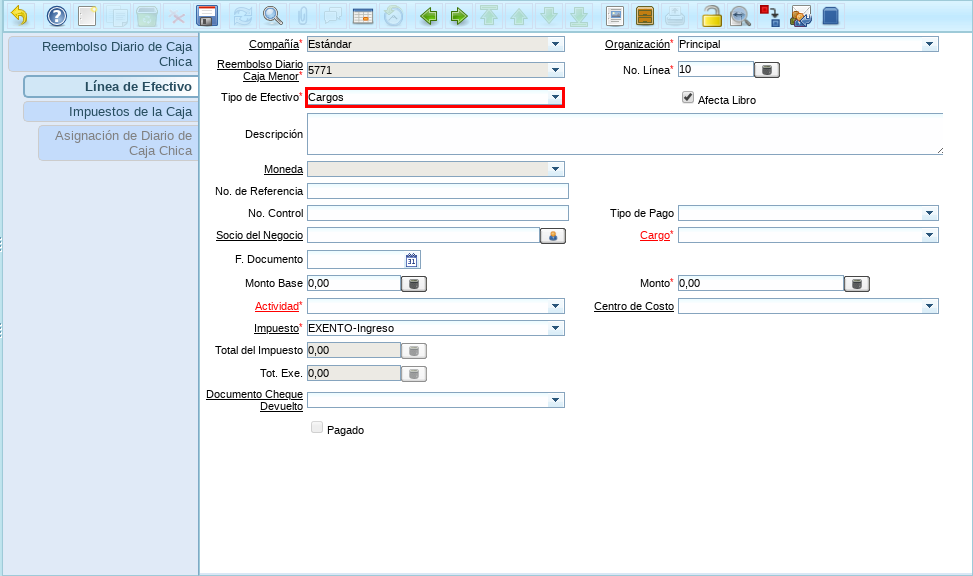973x576 pixels.
Task: Click the yellow padlock toolbar icon
Action: (x=711, y=16)
